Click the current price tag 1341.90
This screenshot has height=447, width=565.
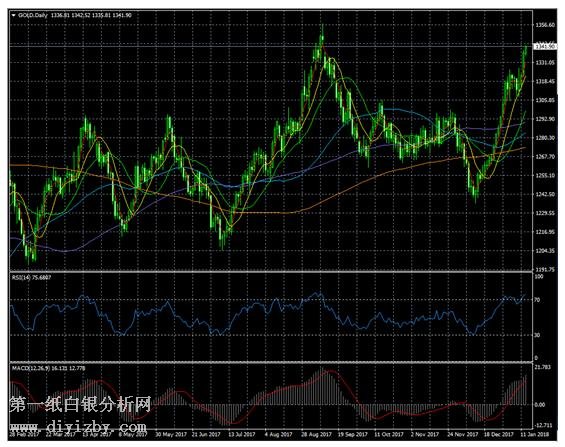click(x=544, y=46)
